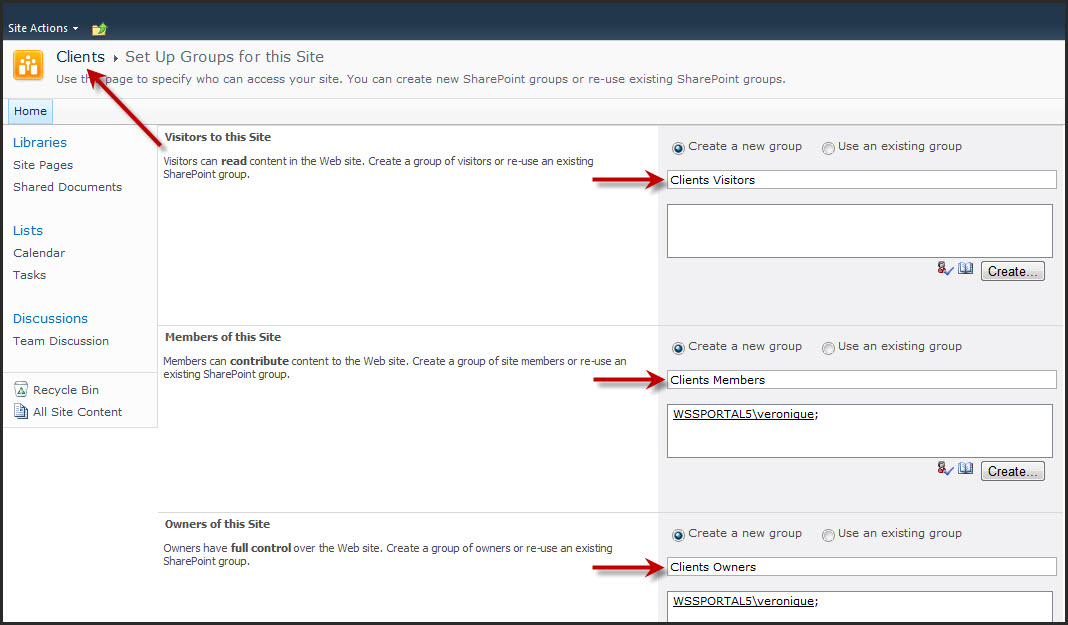Click the orange Clients site logo icon
The height and width of the screenshot is (625, 1068).
(x=28, y=66)
